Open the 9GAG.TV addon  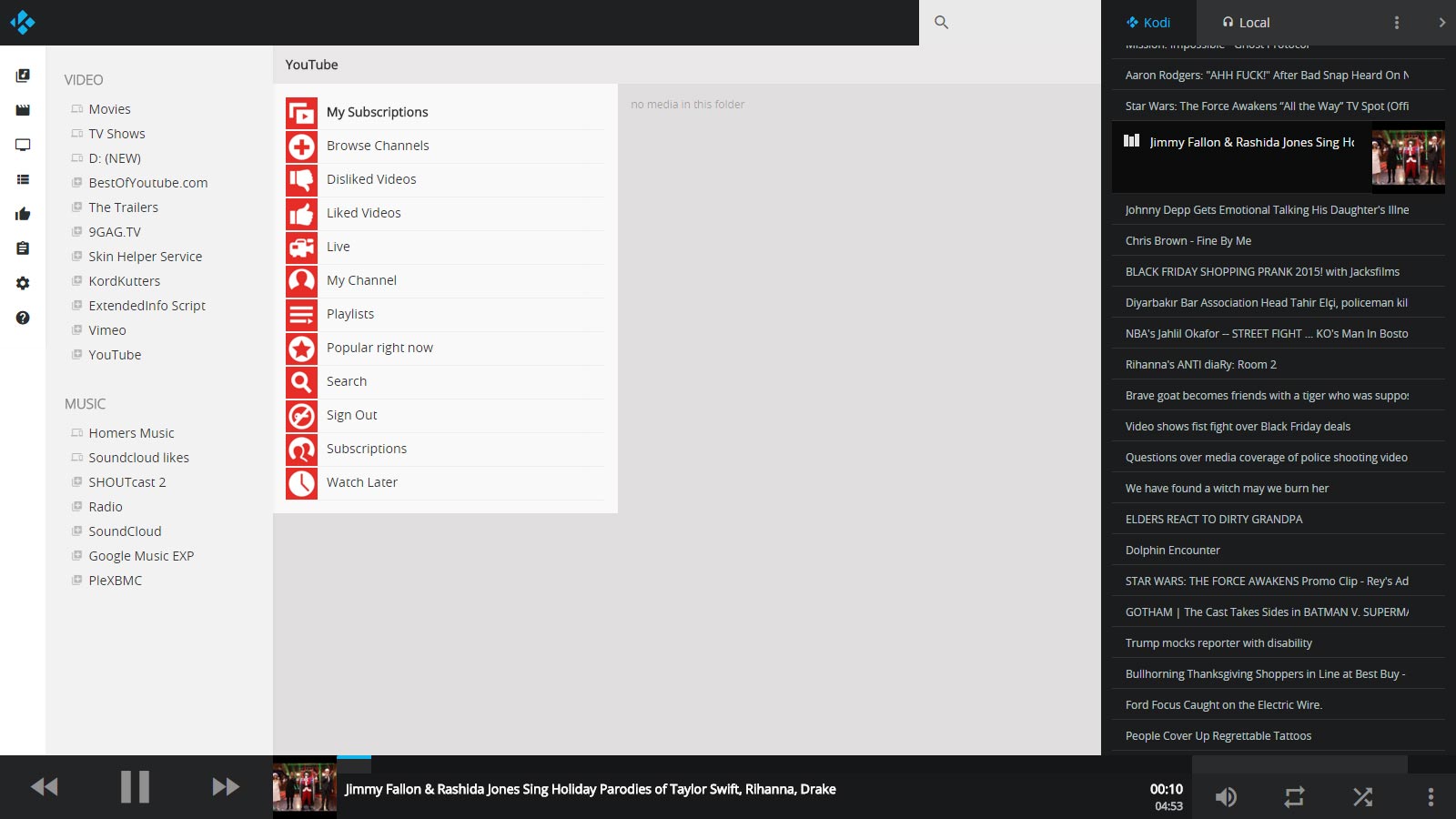click(x=115, y=232)
